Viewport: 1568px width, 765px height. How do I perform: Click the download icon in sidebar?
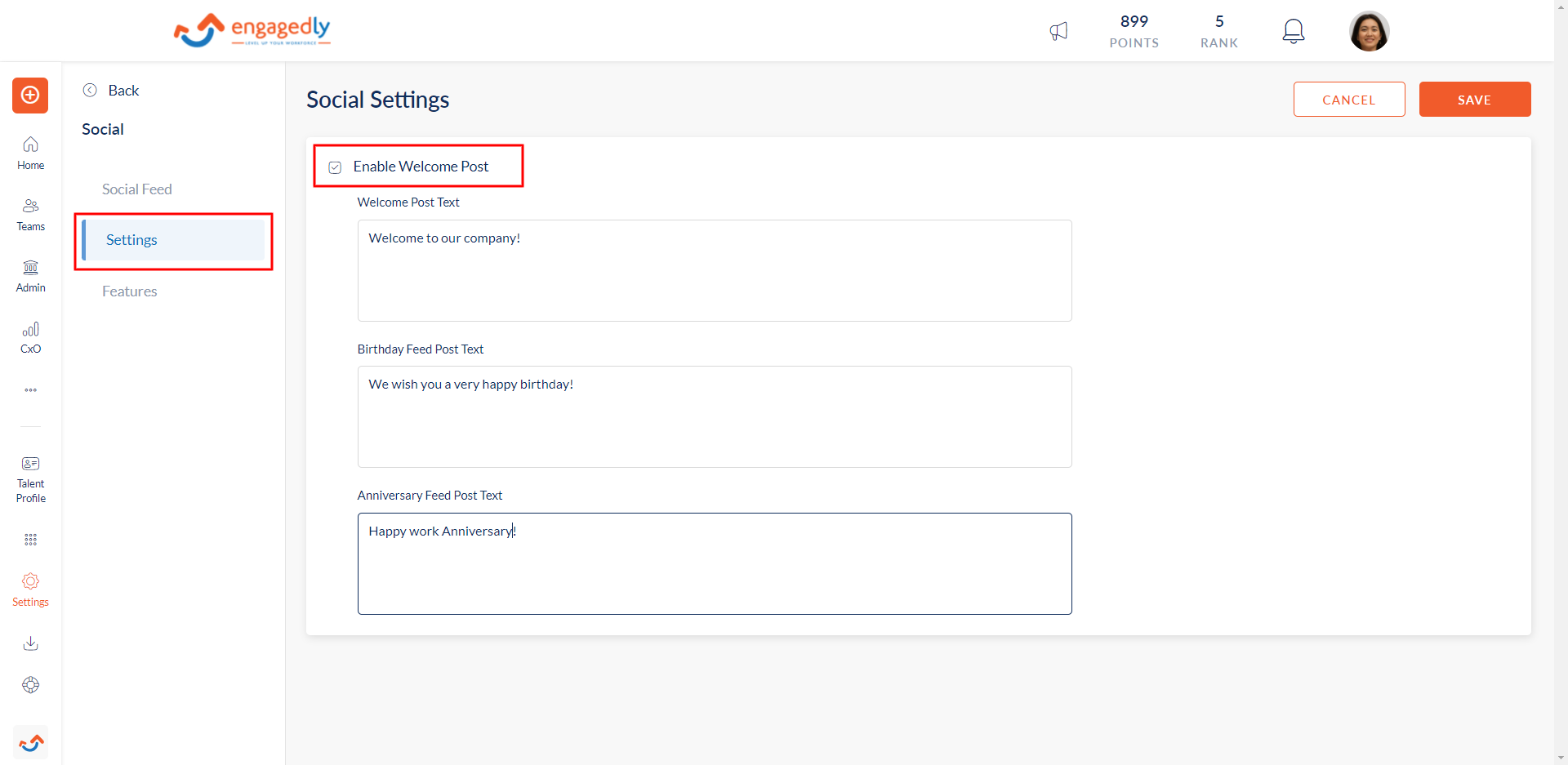point(30,643)
